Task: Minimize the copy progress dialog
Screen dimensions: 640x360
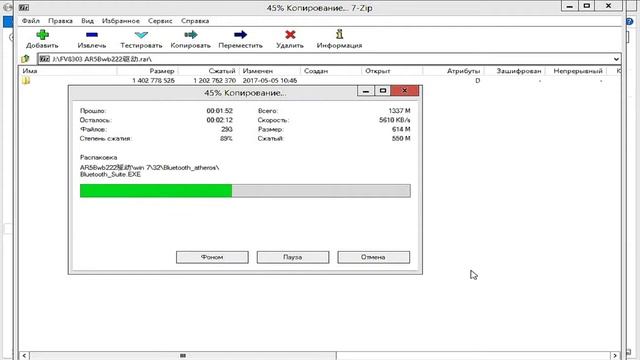Action: [366, 91]
